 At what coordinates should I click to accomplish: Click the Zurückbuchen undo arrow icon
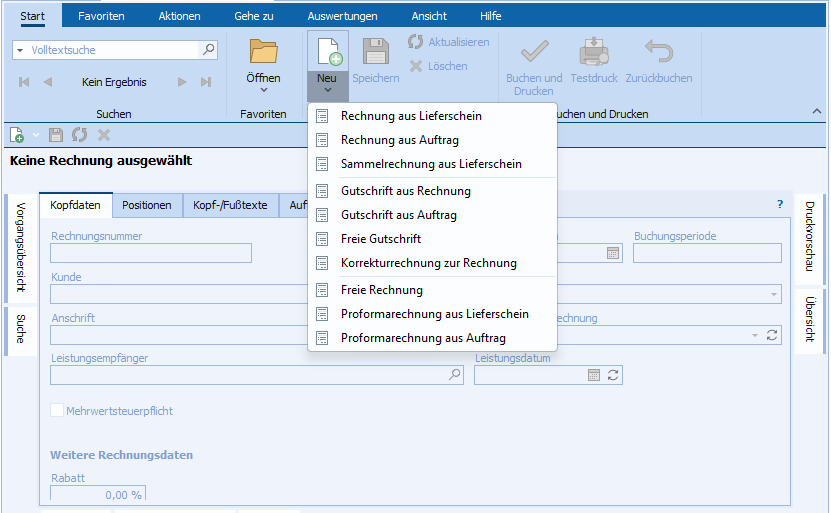tap(658, 51)
